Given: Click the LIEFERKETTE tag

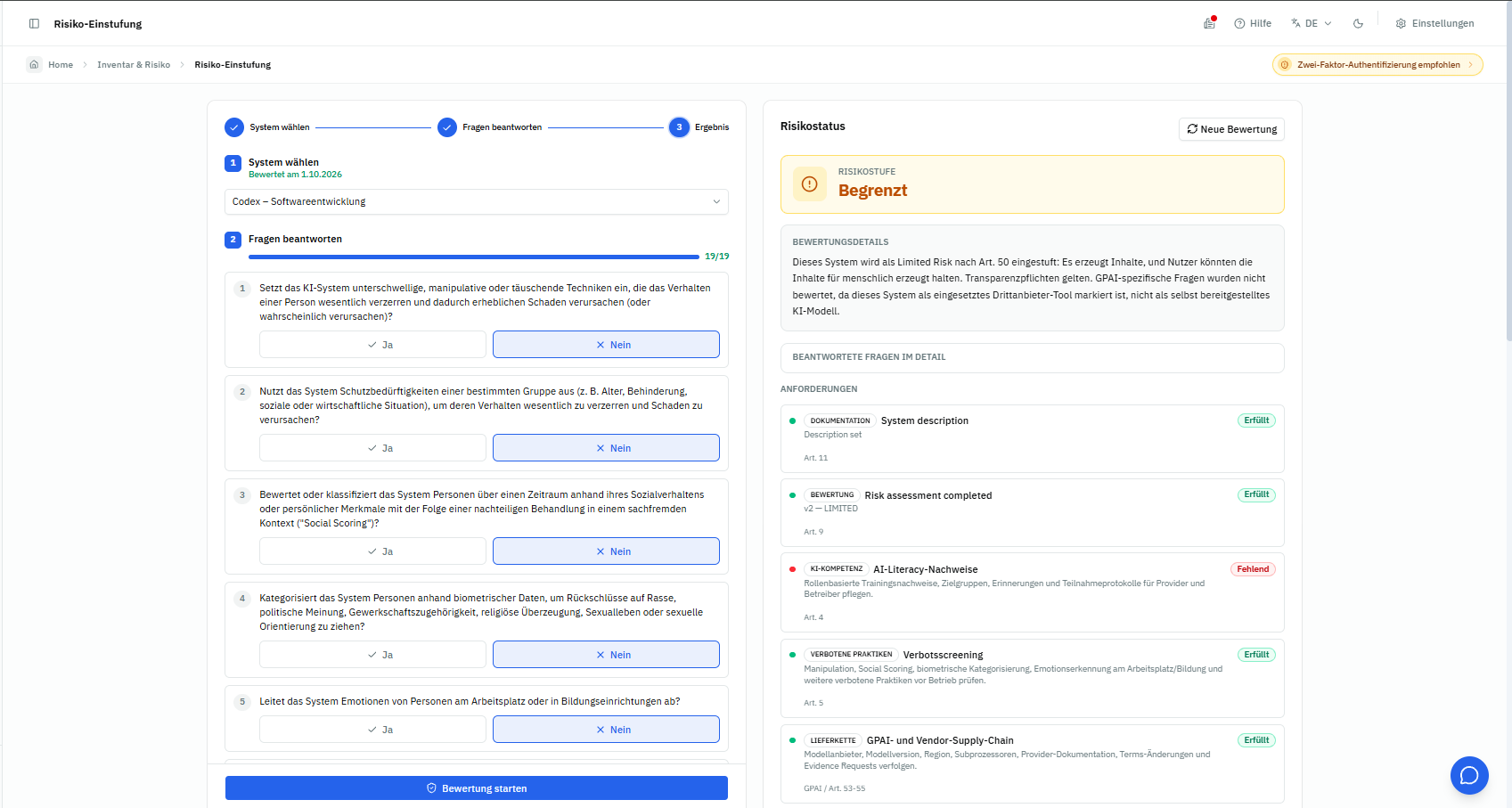Looking at the screenshot, I should pos(833,740).
